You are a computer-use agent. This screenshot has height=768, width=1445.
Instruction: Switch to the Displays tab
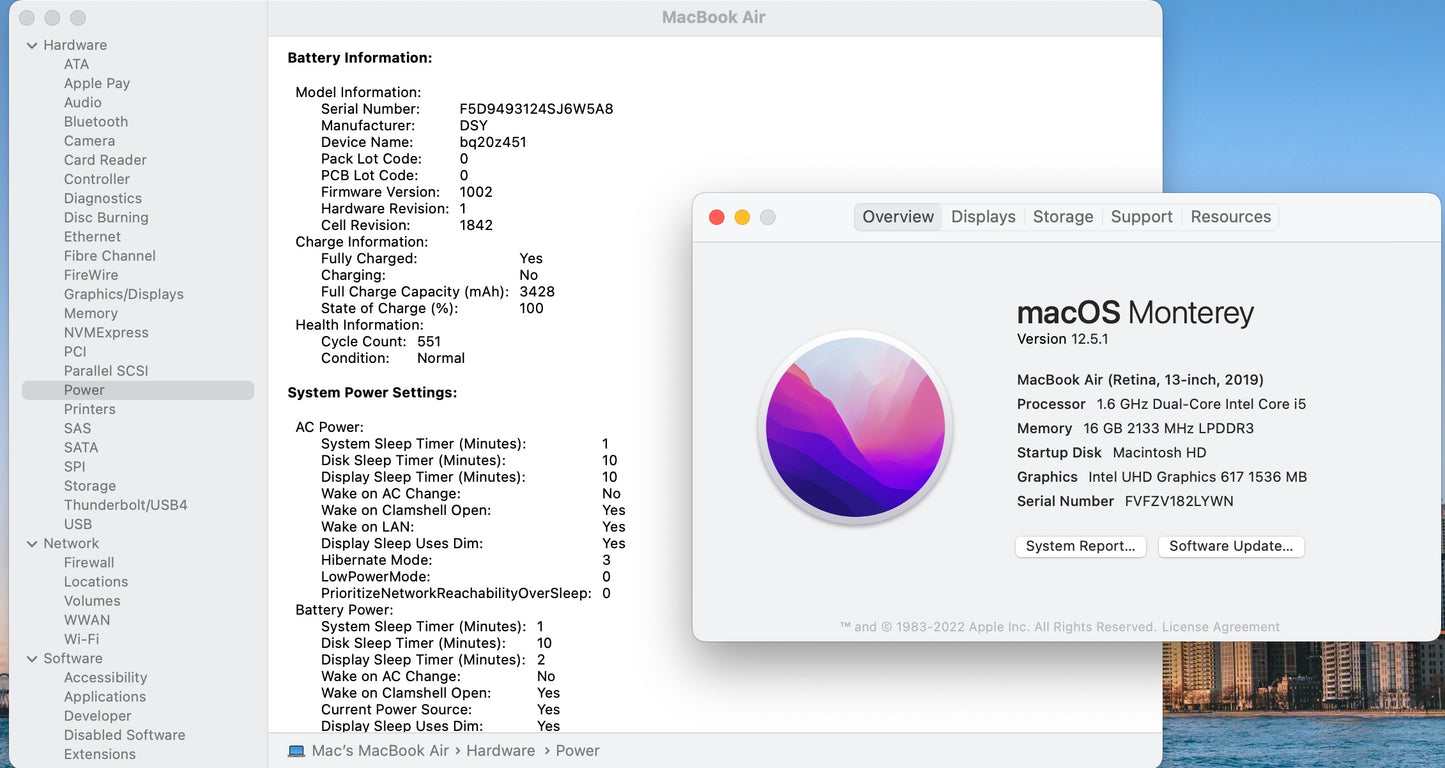[x=982, y=217]
